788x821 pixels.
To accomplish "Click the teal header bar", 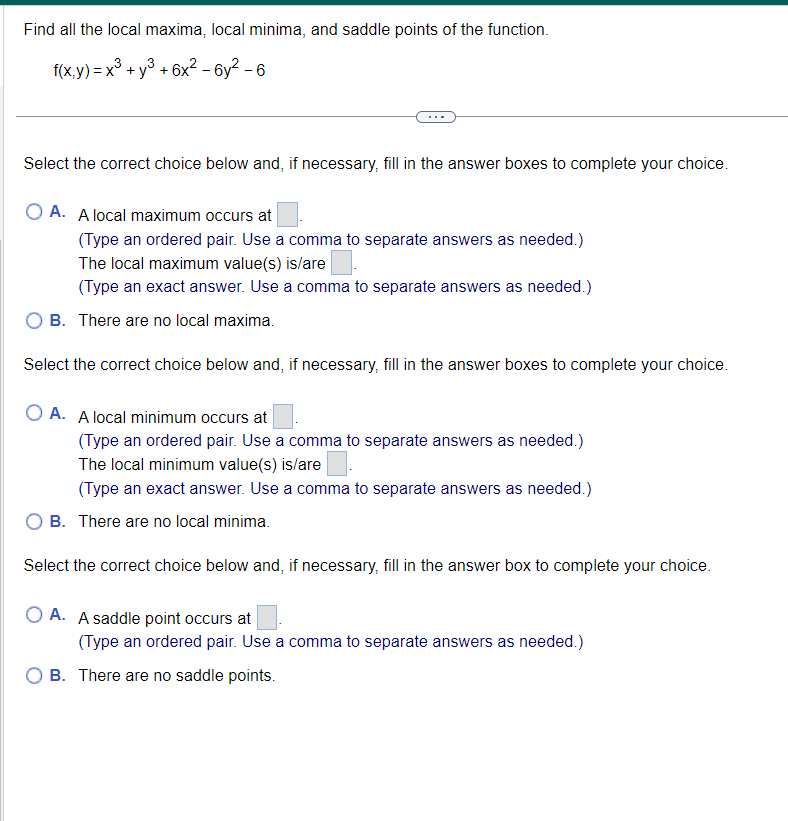I will pyautogui.click(x=394, y=4).
